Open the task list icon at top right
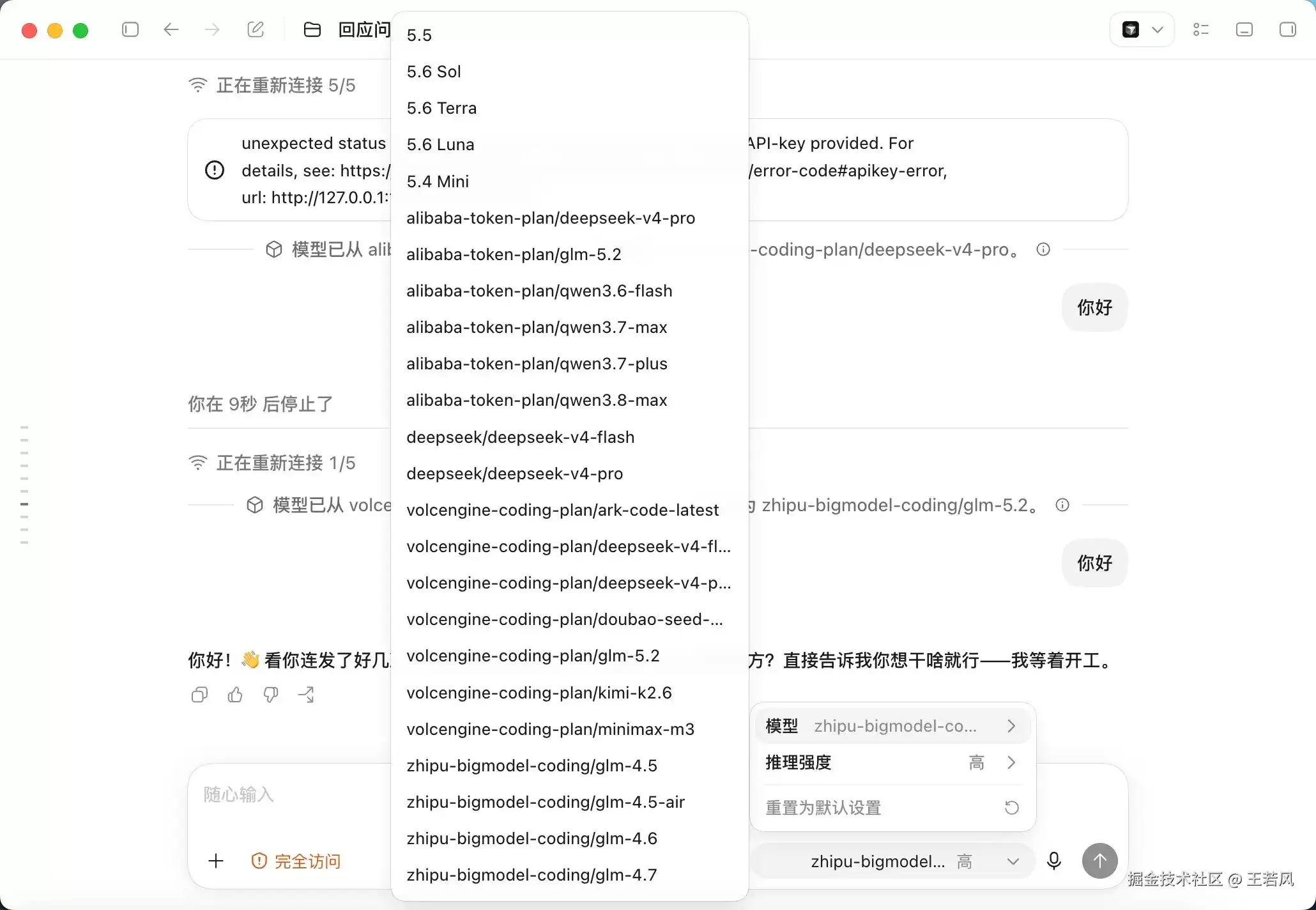 tap(1201, 29)
